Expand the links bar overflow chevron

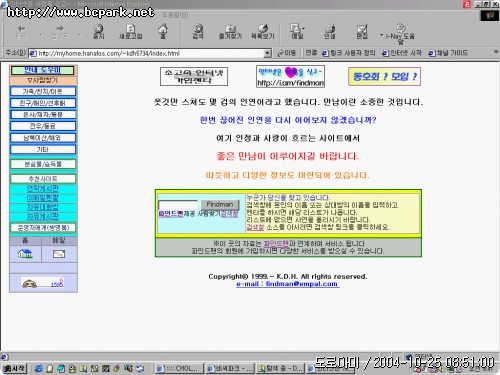coord(496,52)
